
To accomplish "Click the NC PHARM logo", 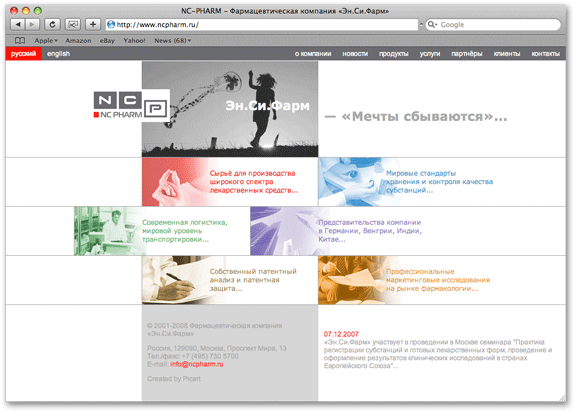I will [132, 105].
